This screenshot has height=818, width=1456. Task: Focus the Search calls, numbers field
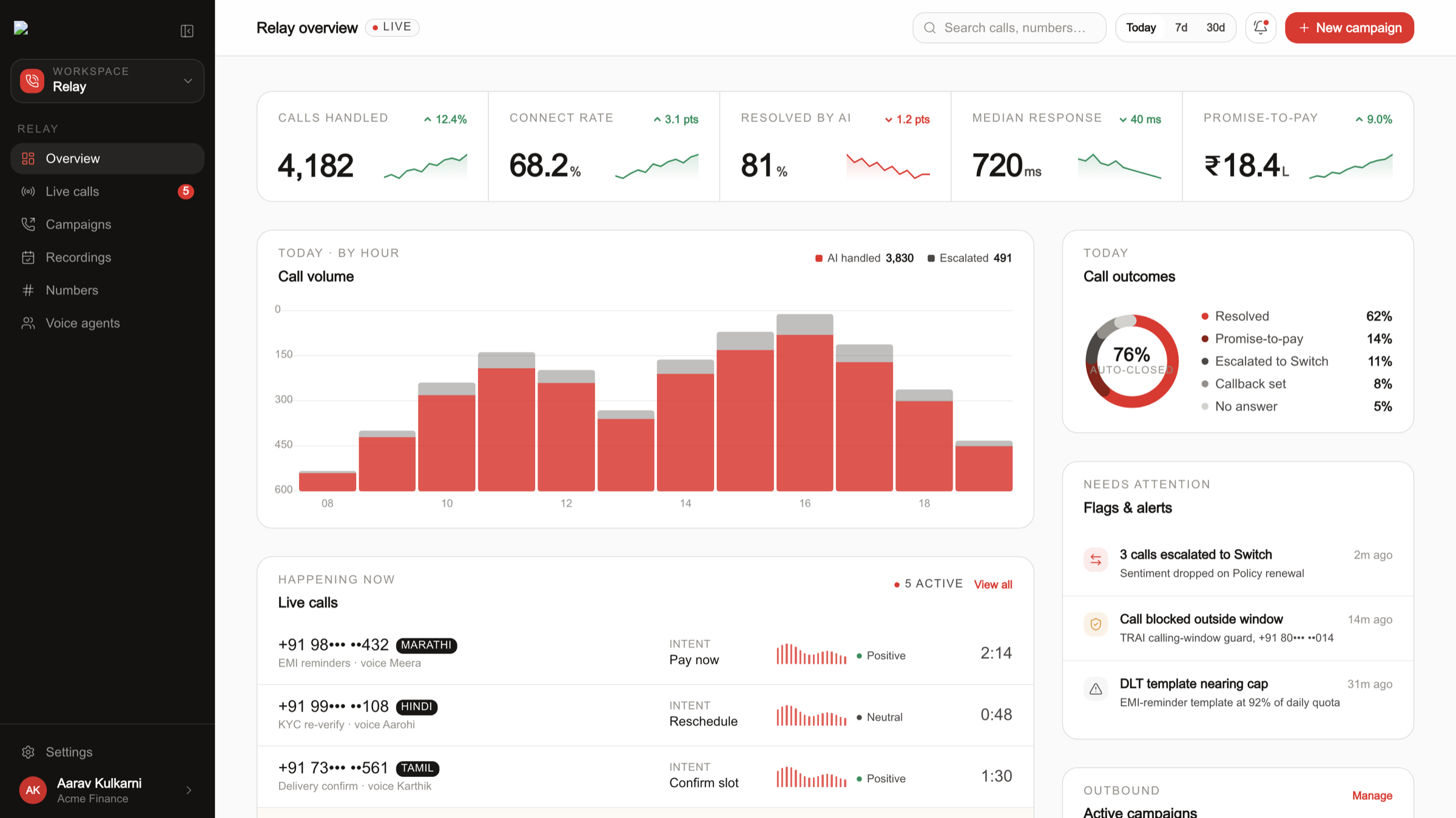coord(1009,28)
